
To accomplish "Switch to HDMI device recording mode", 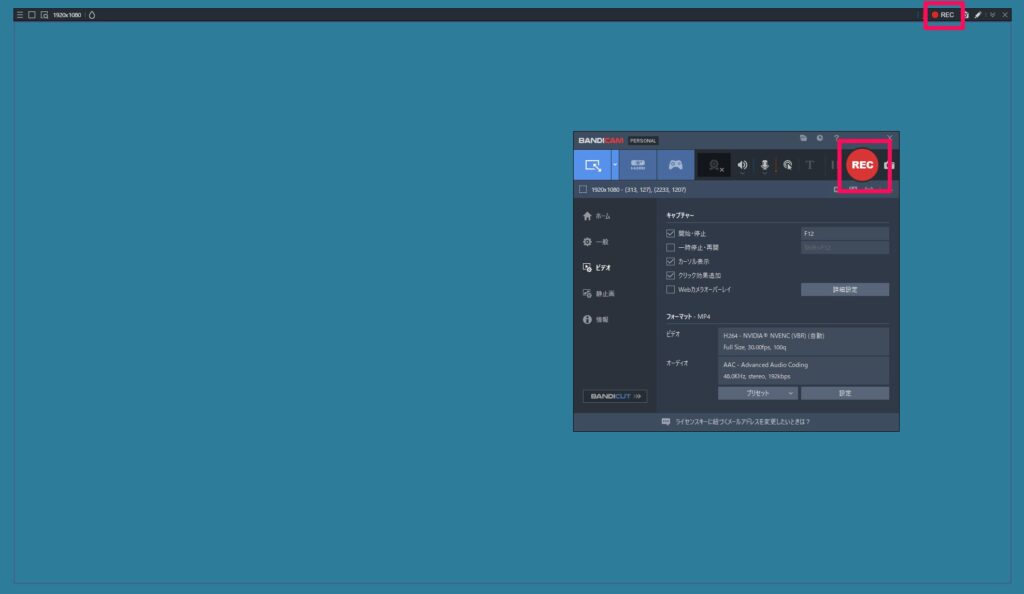I will [638, 165].
